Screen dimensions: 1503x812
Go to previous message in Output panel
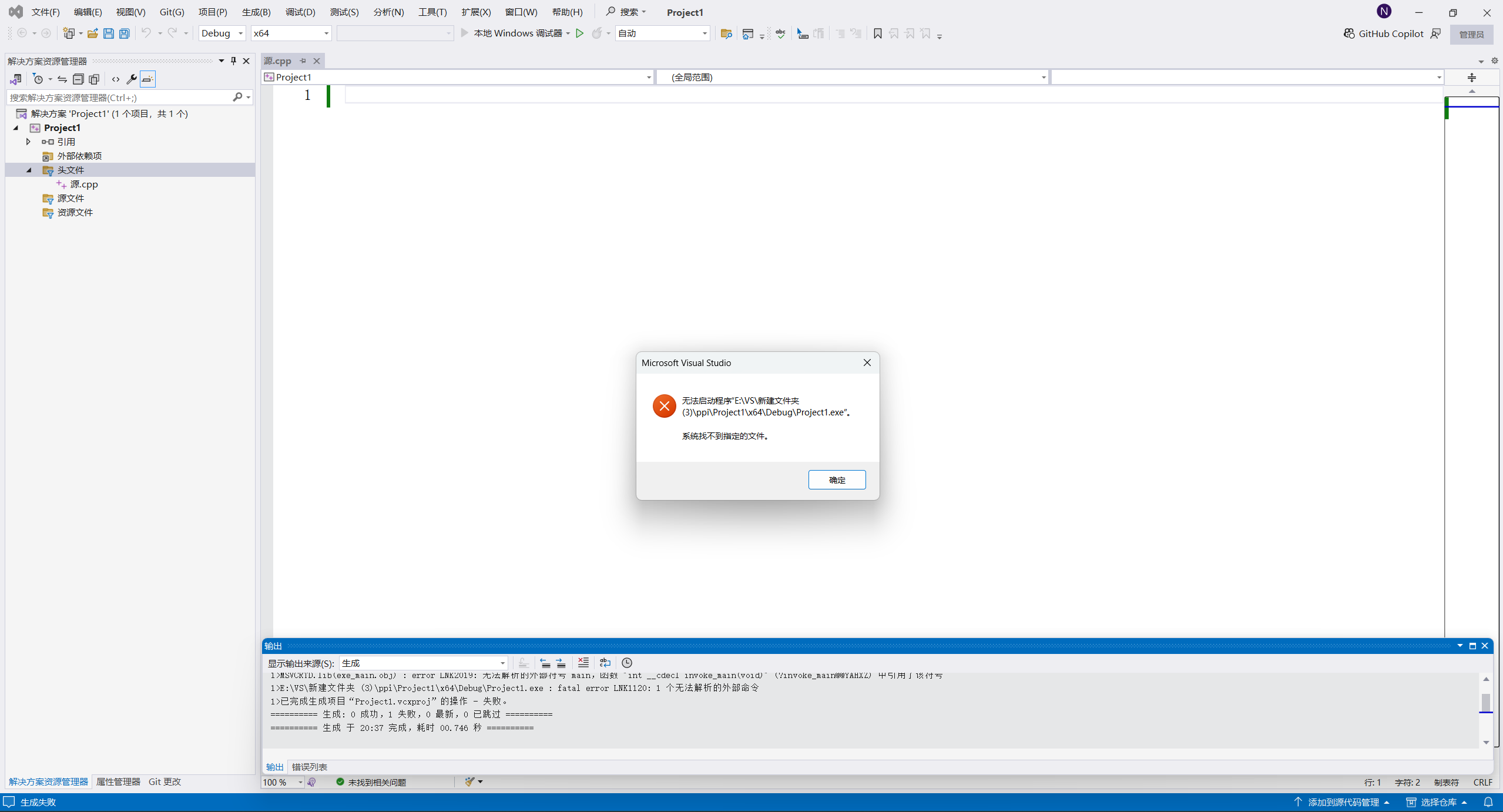(x=545, y=663)
